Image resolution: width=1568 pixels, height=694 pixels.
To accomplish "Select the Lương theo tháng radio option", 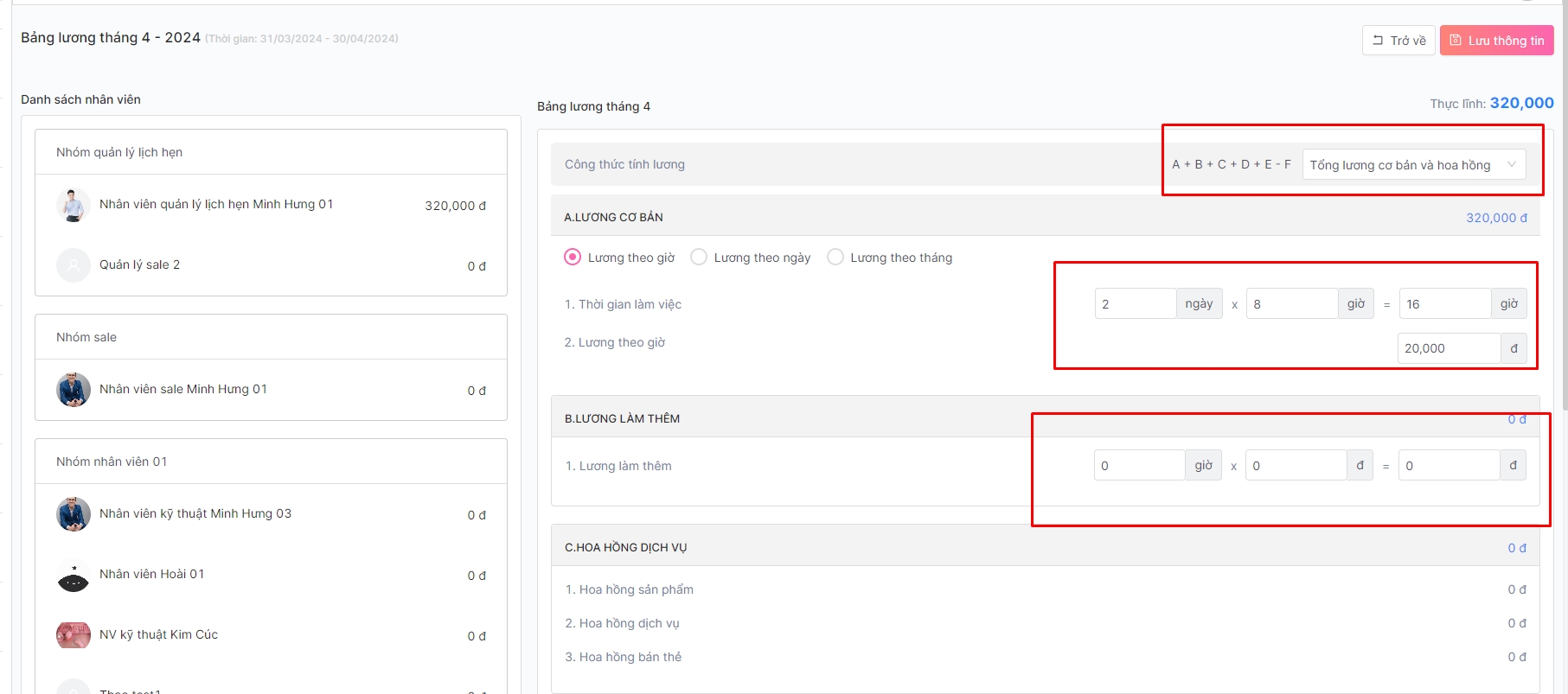I will point(835,258).
